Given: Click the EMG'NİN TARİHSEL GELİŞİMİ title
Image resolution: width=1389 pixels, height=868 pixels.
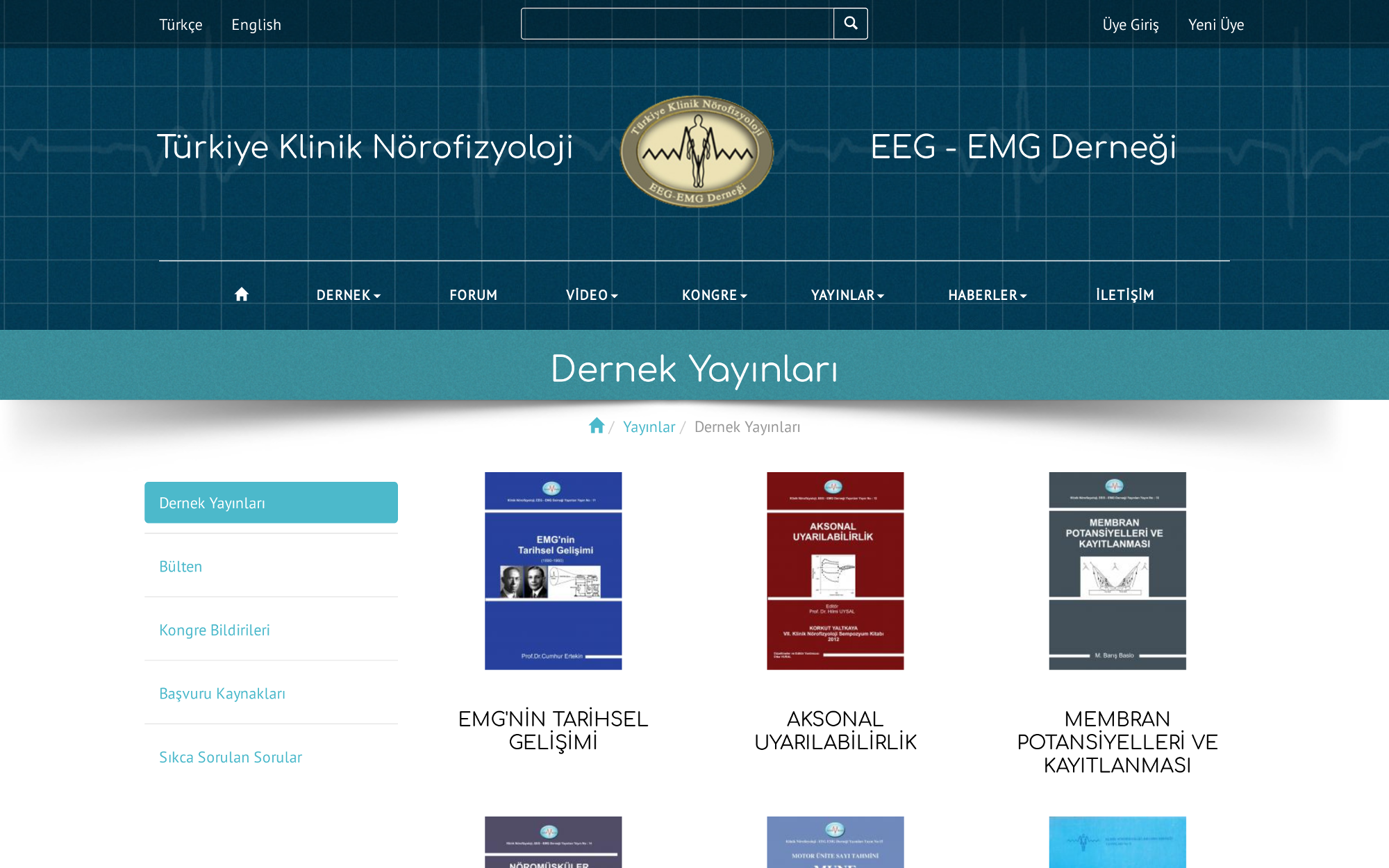Looking at the screenshot, I should [x=553, y=731].
